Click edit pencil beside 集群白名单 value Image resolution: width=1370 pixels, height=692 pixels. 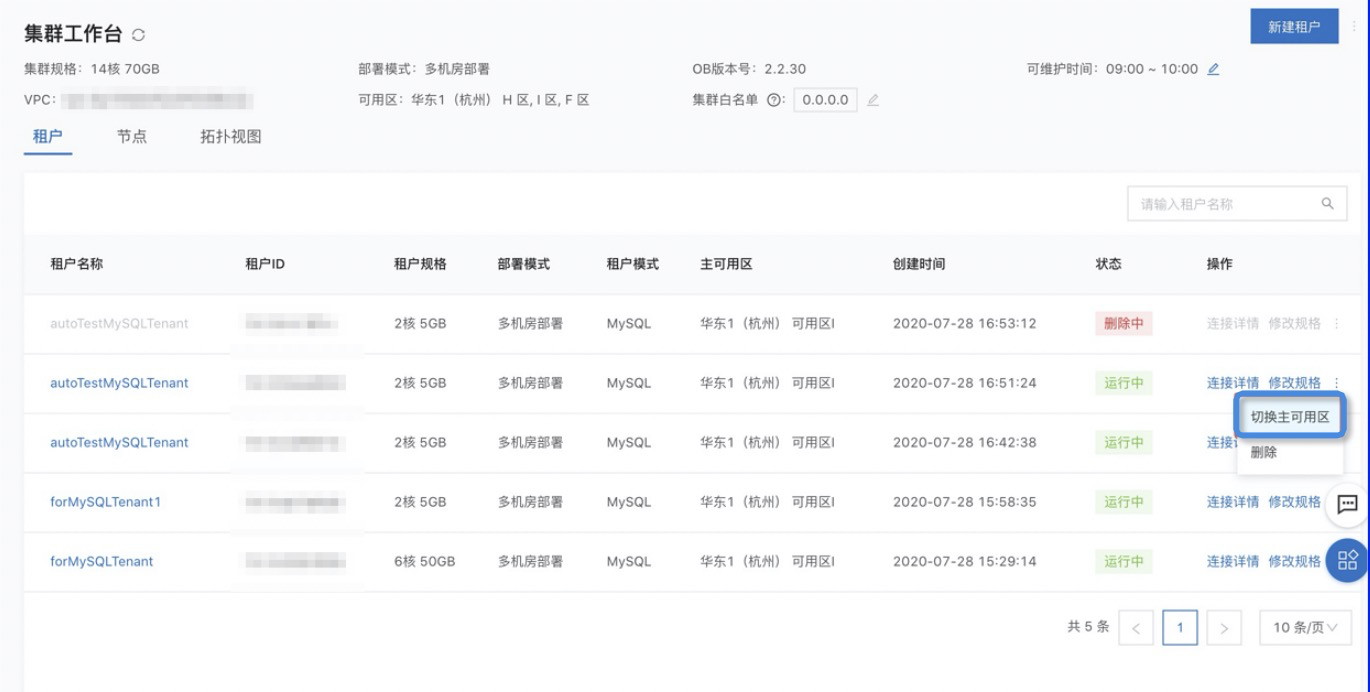[873, 100]
